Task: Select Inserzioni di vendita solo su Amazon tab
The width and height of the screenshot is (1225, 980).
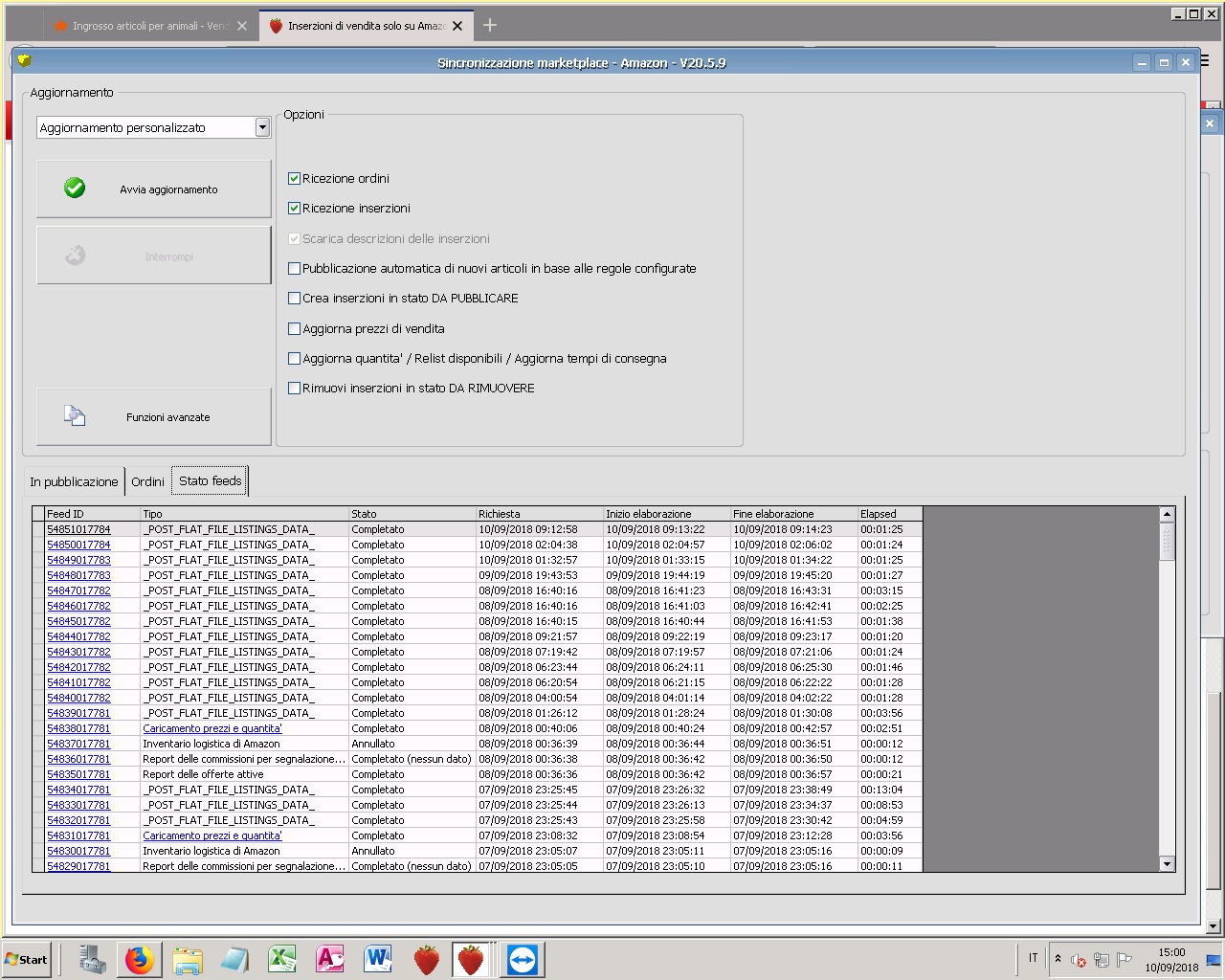Action: [x=367, y=26]
